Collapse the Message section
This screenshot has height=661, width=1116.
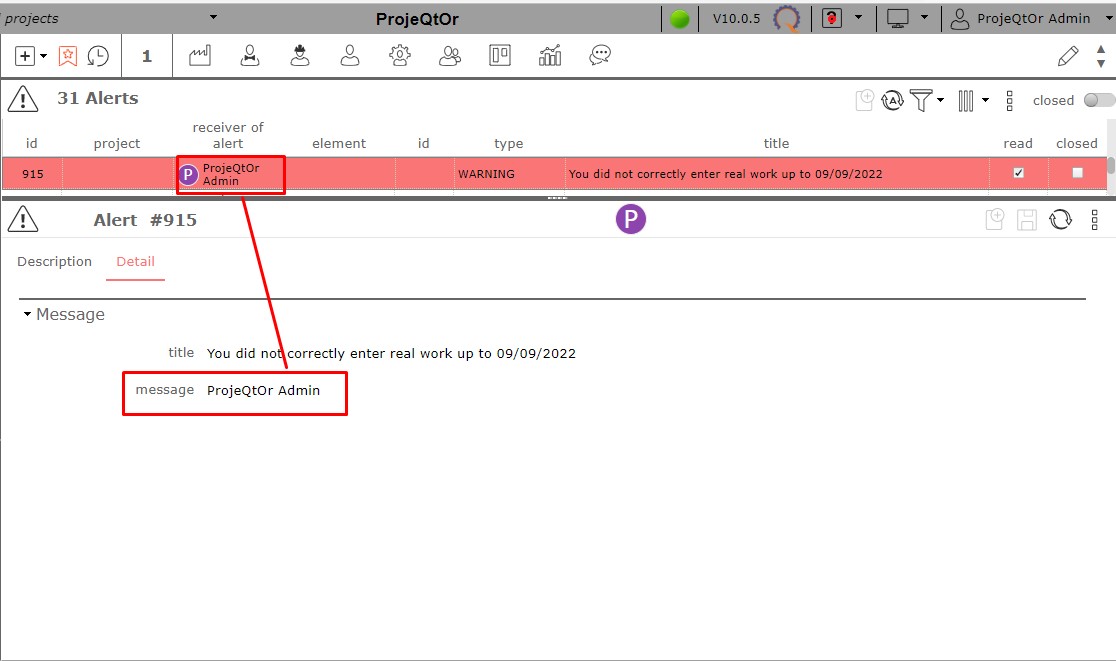point(28,314)
